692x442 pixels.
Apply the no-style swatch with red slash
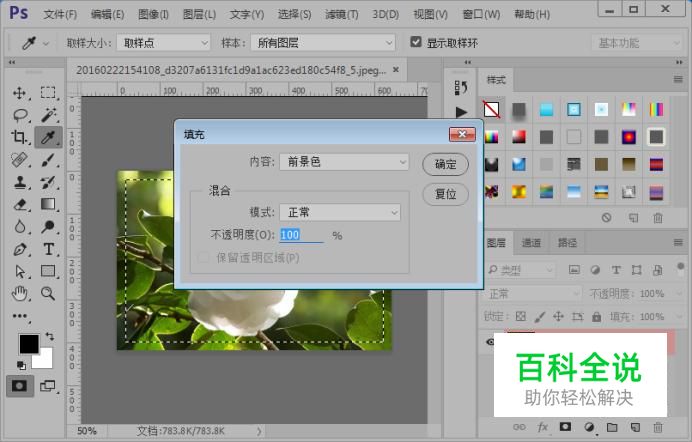click(491, 109)
